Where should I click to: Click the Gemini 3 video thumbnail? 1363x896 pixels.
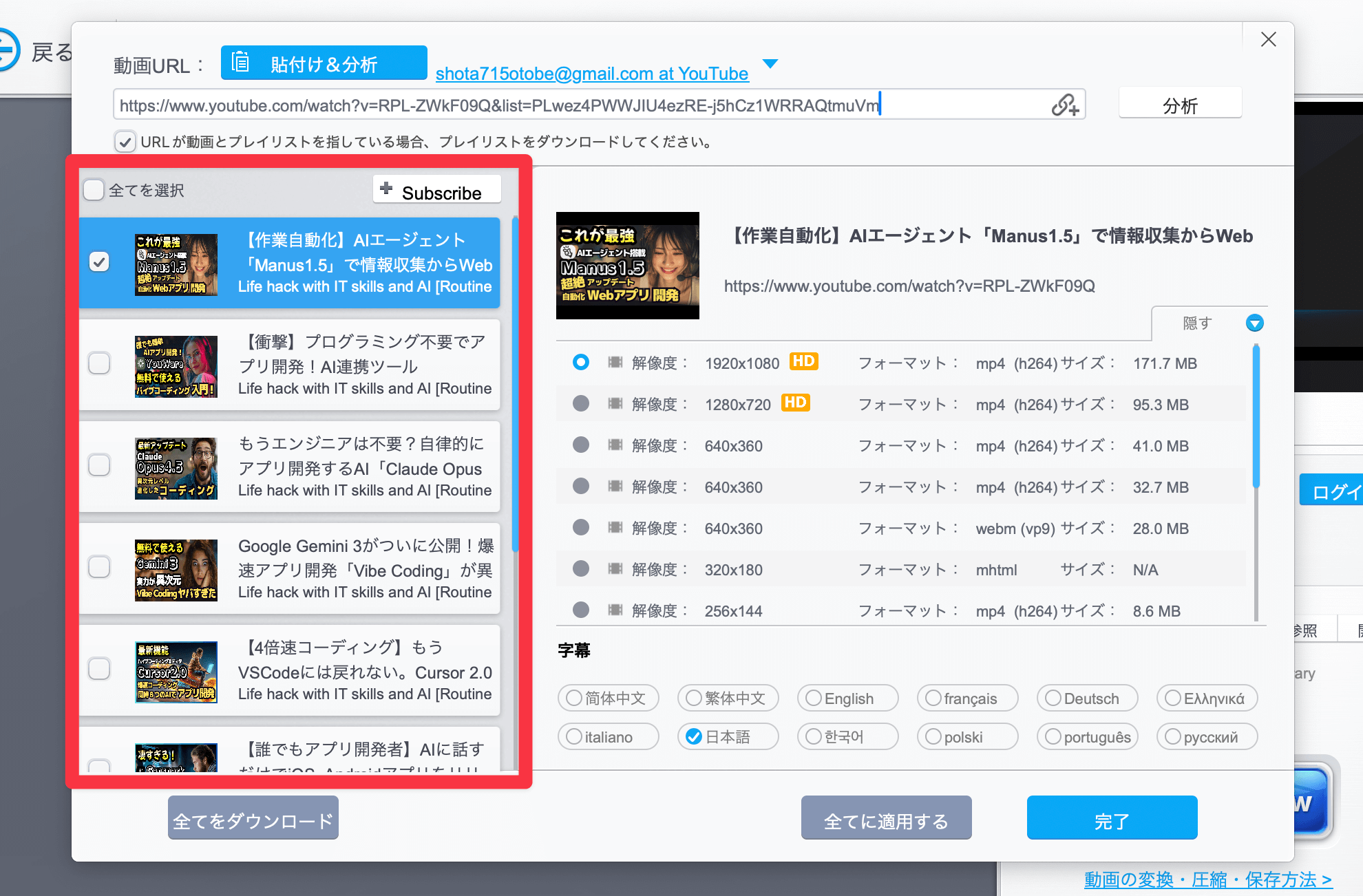(176, 570)
